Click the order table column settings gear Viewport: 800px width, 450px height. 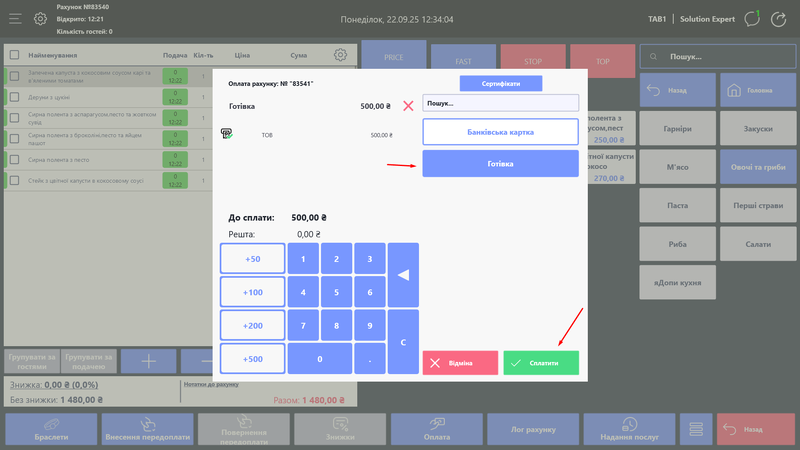[x=340, y=55]
